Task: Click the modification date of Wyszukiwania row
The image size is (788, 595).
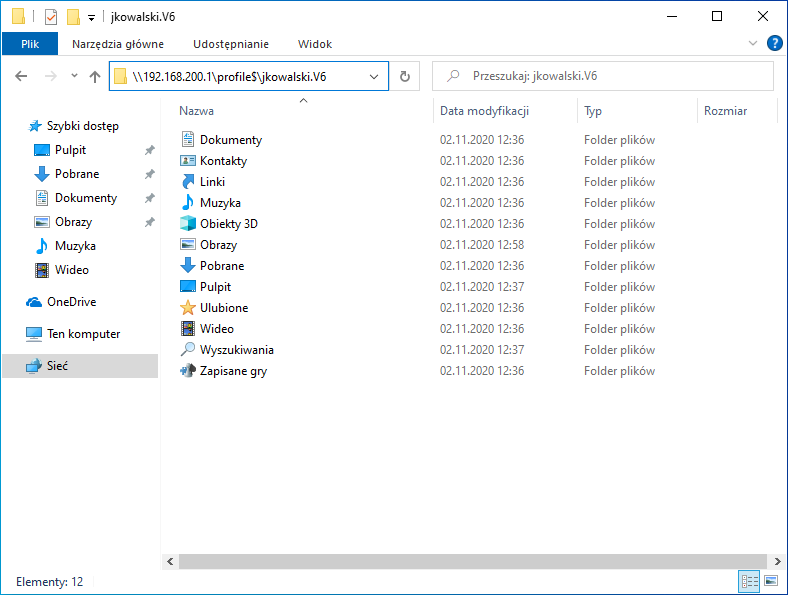Action: point(482,350)
